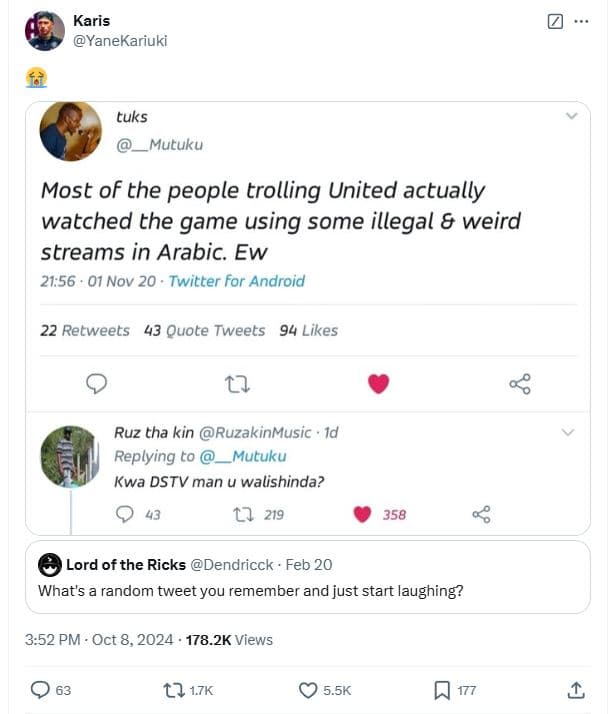Click the share icon in tuks tweet
612x714 pixels.
[520, 383]
